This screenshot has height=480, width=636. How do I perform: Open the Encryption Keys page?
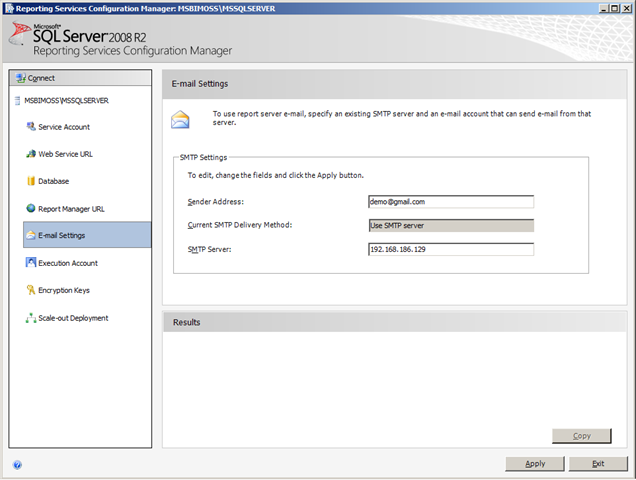click(x=64, y=290)
